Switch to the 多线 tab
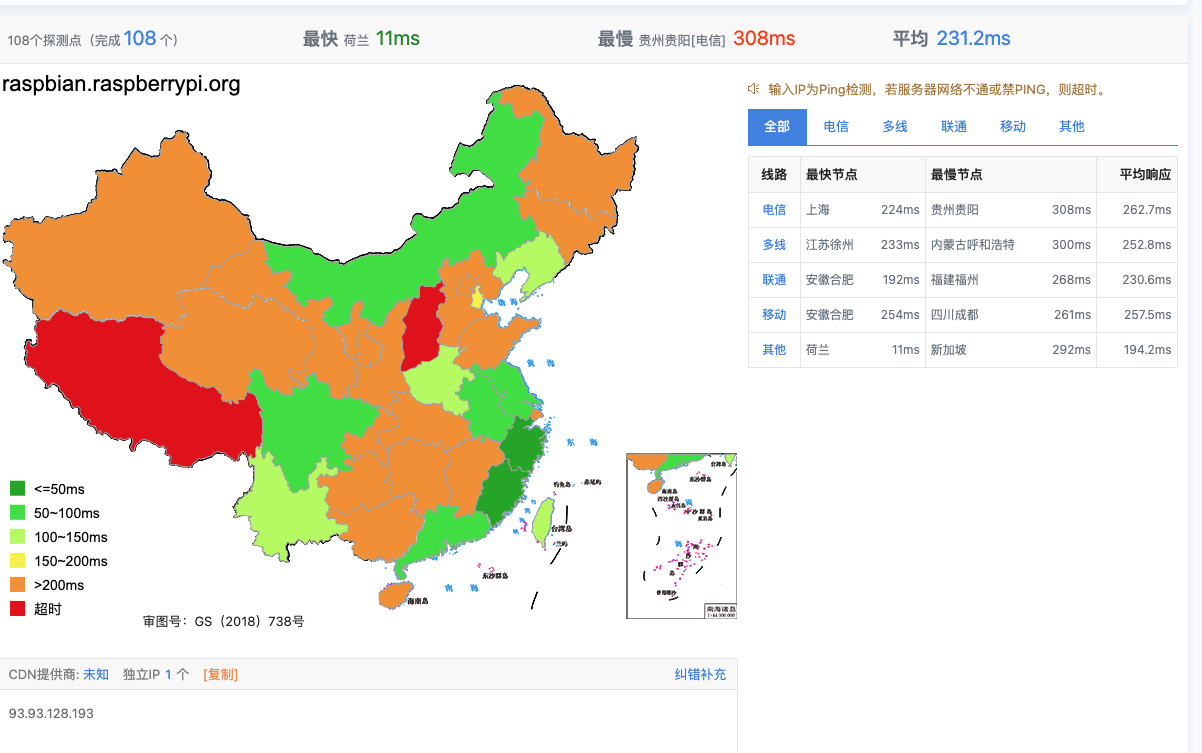 (895, 127)
